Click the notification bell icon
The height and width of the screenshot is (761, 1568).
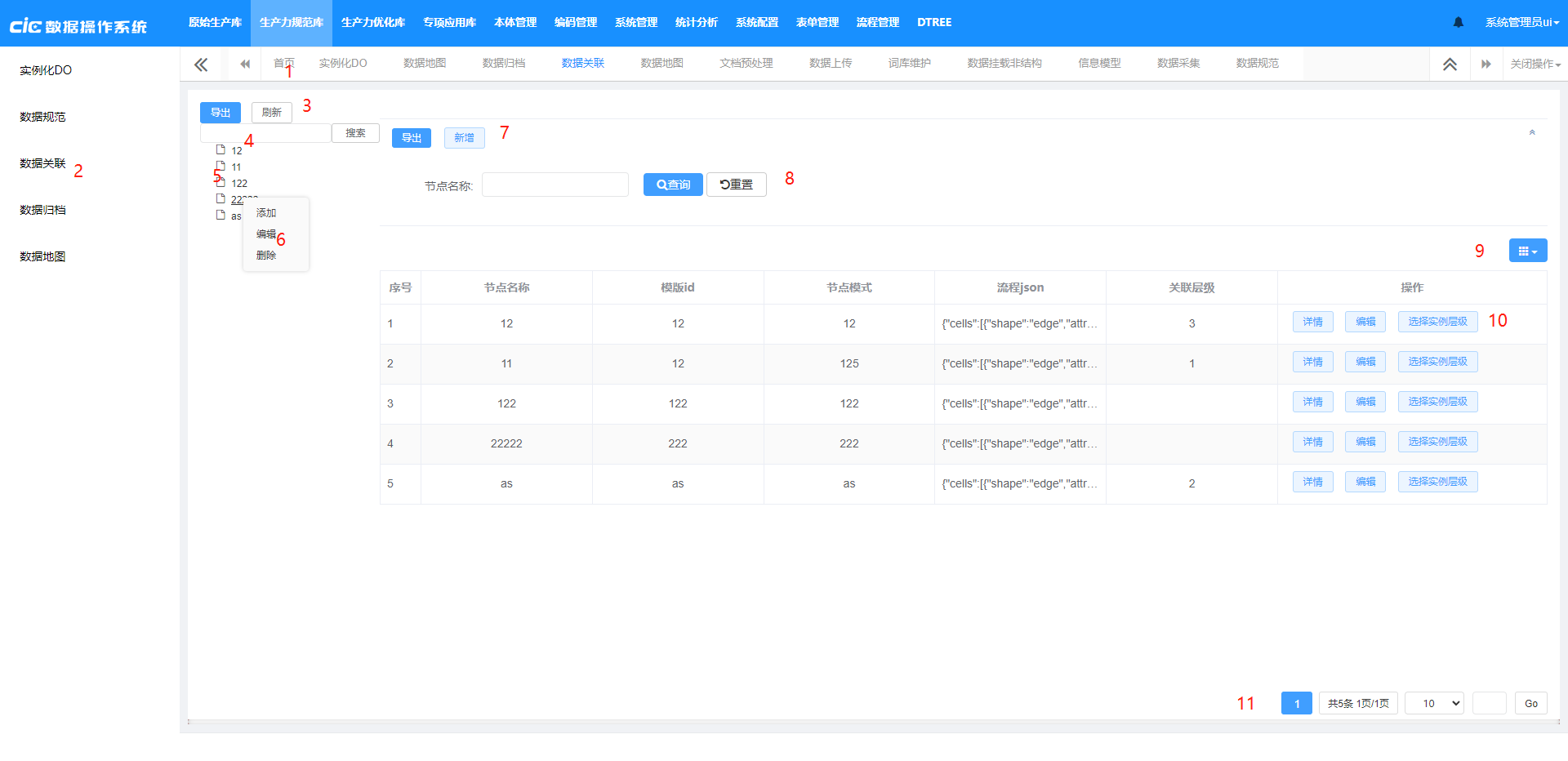tap(1458, 22)
